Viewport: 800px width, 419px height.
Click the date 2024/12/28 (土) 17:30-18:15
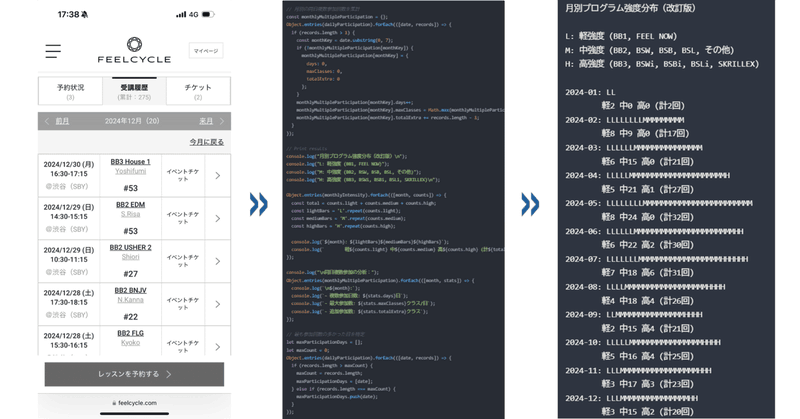[69, 298]
